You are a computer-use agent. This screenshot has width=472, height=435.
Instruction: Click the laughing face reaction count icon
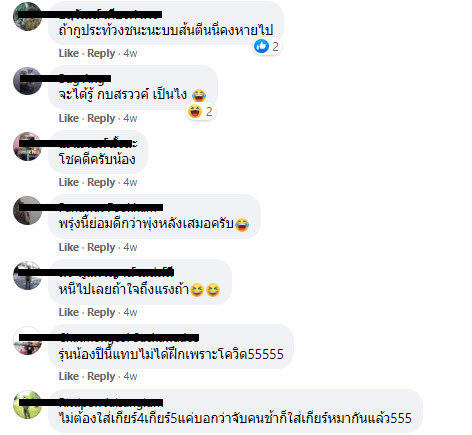[x=195, y=111]
